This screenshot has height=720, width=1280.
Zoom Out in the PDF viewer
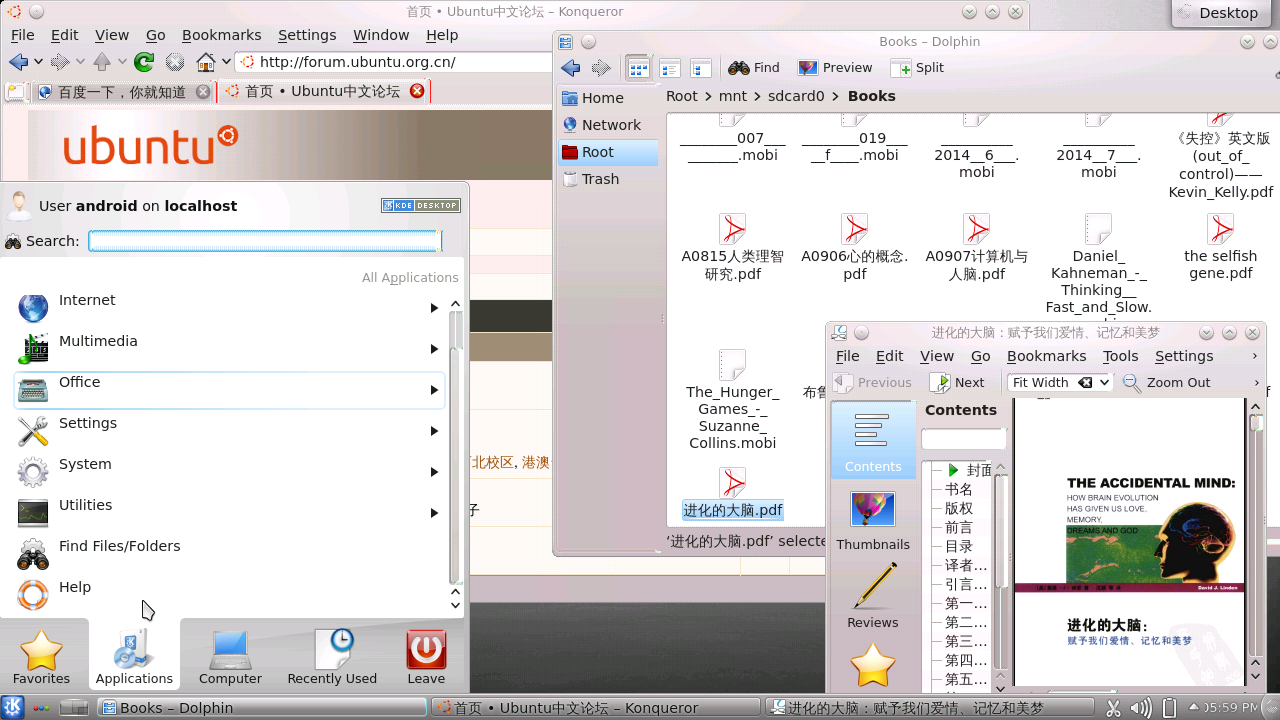point(1166,382)
